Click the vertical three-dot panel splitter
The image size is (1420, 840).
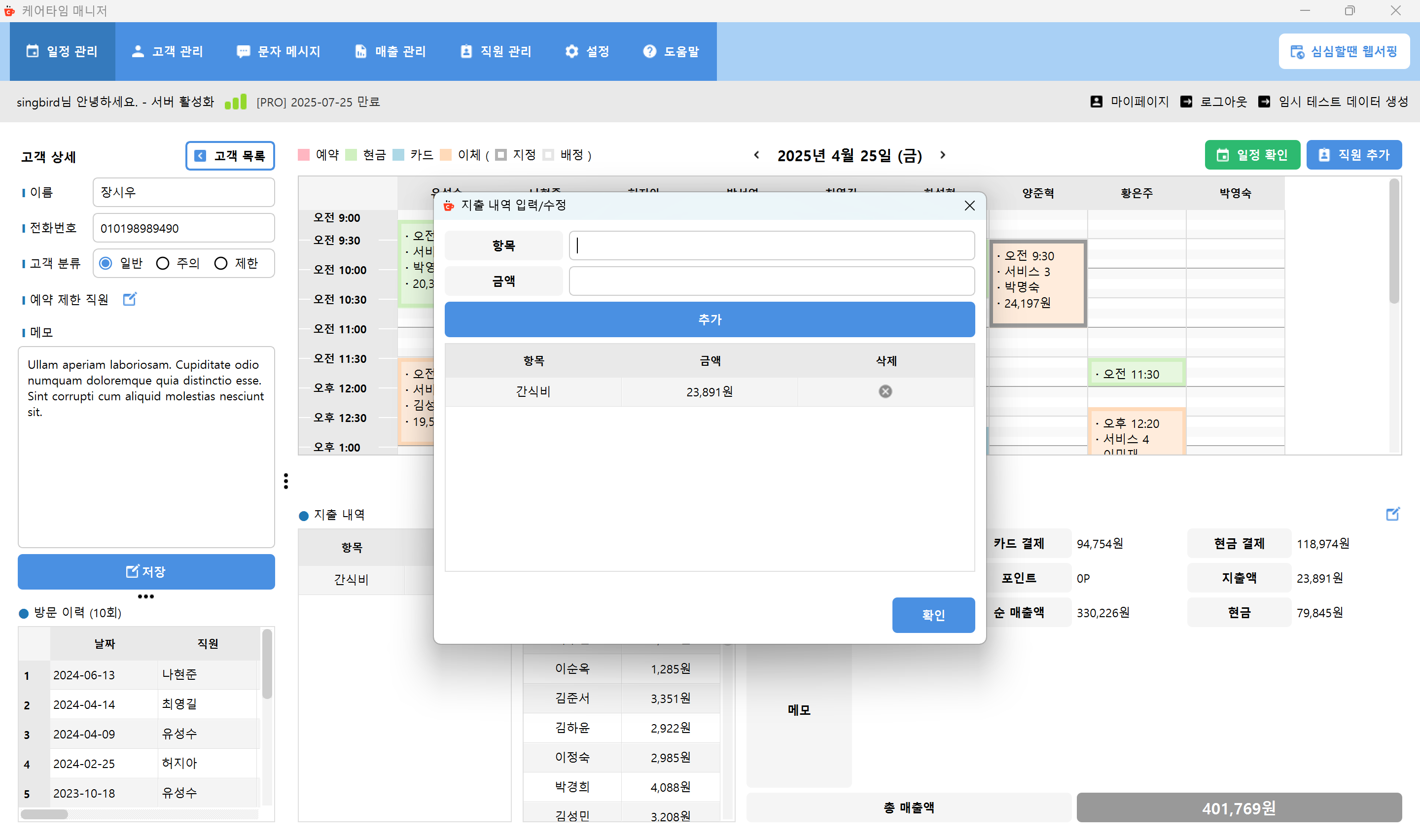tap(286, 481)
